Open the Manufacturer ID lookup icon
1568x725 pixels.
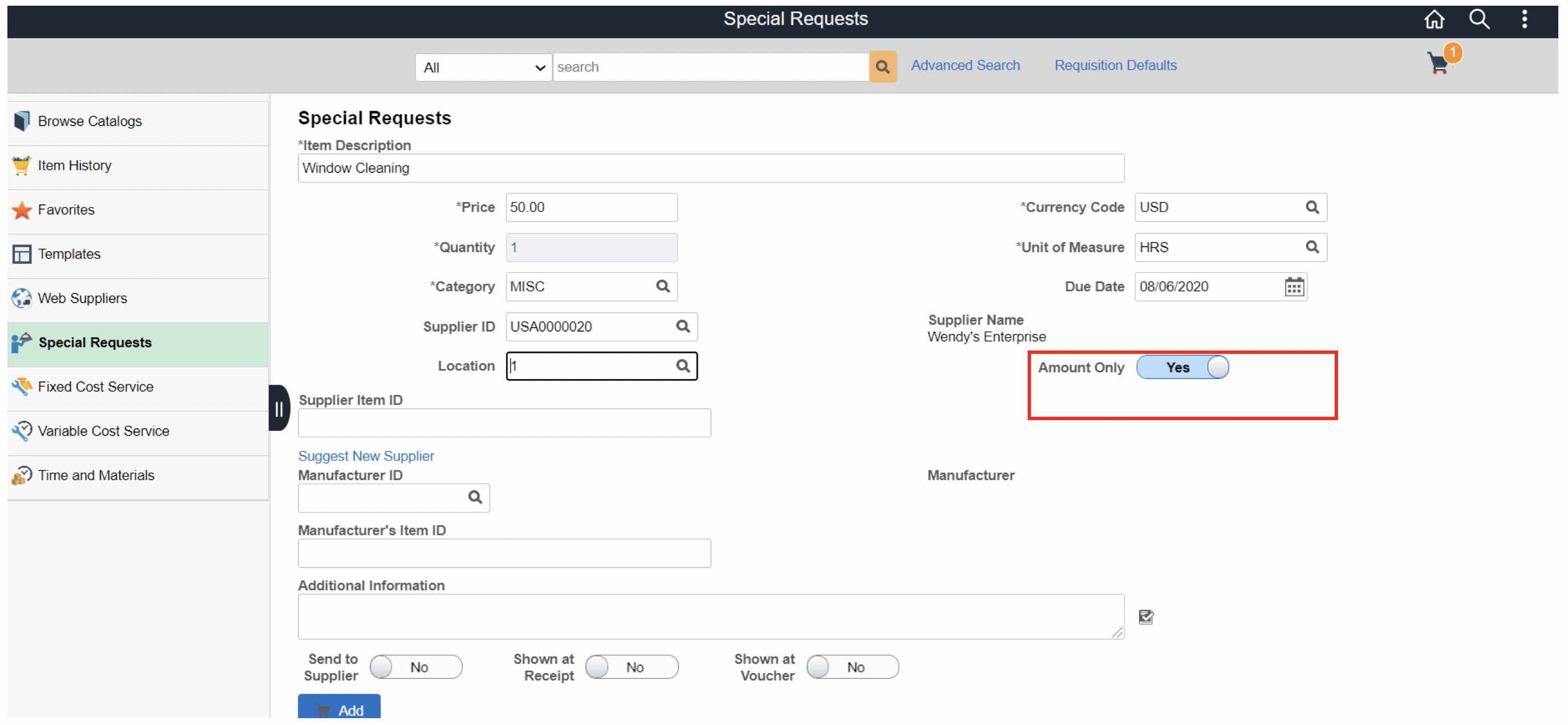pos(475,498)
